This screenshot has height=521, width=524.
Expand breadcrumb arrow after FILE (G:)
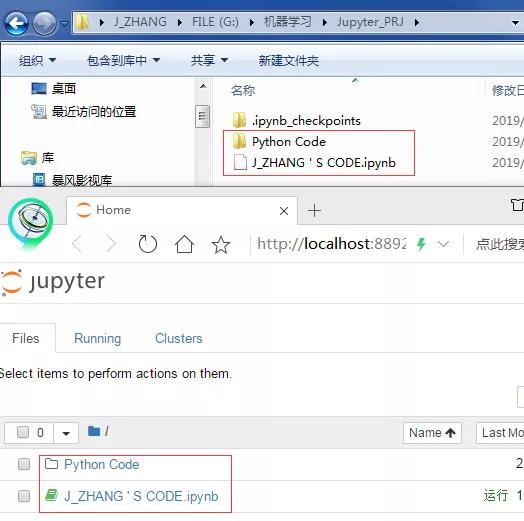point(252,22)
